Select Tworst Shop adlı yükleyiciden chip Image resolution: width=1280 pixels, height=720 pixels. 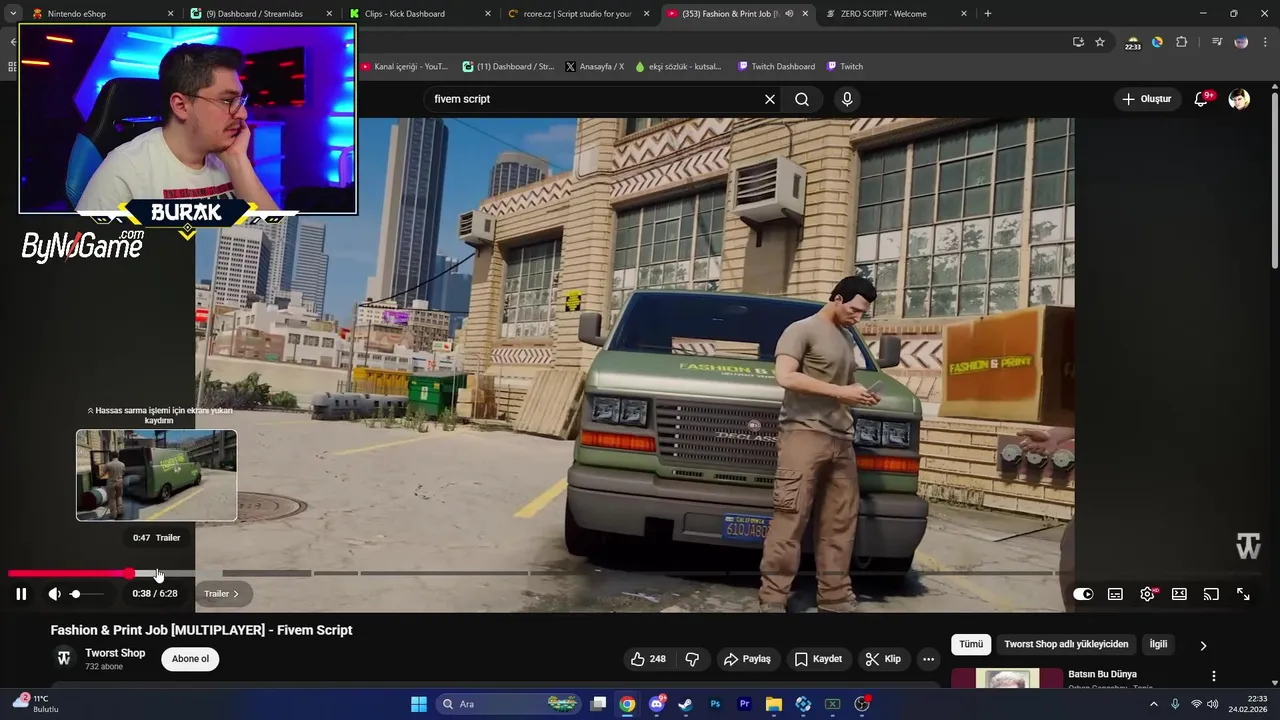(1066, 645)
